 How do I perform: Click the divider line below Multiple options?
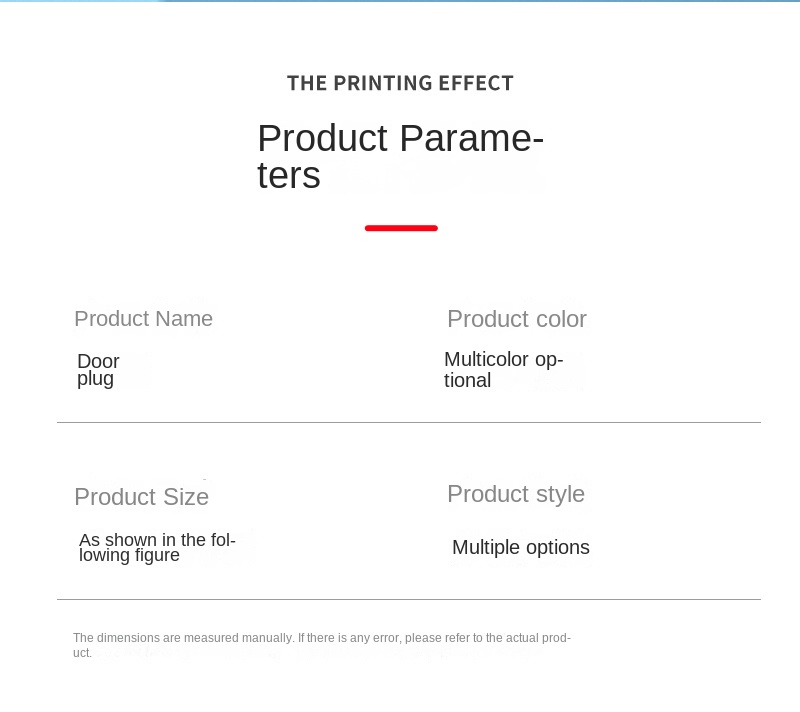(409, 599)
